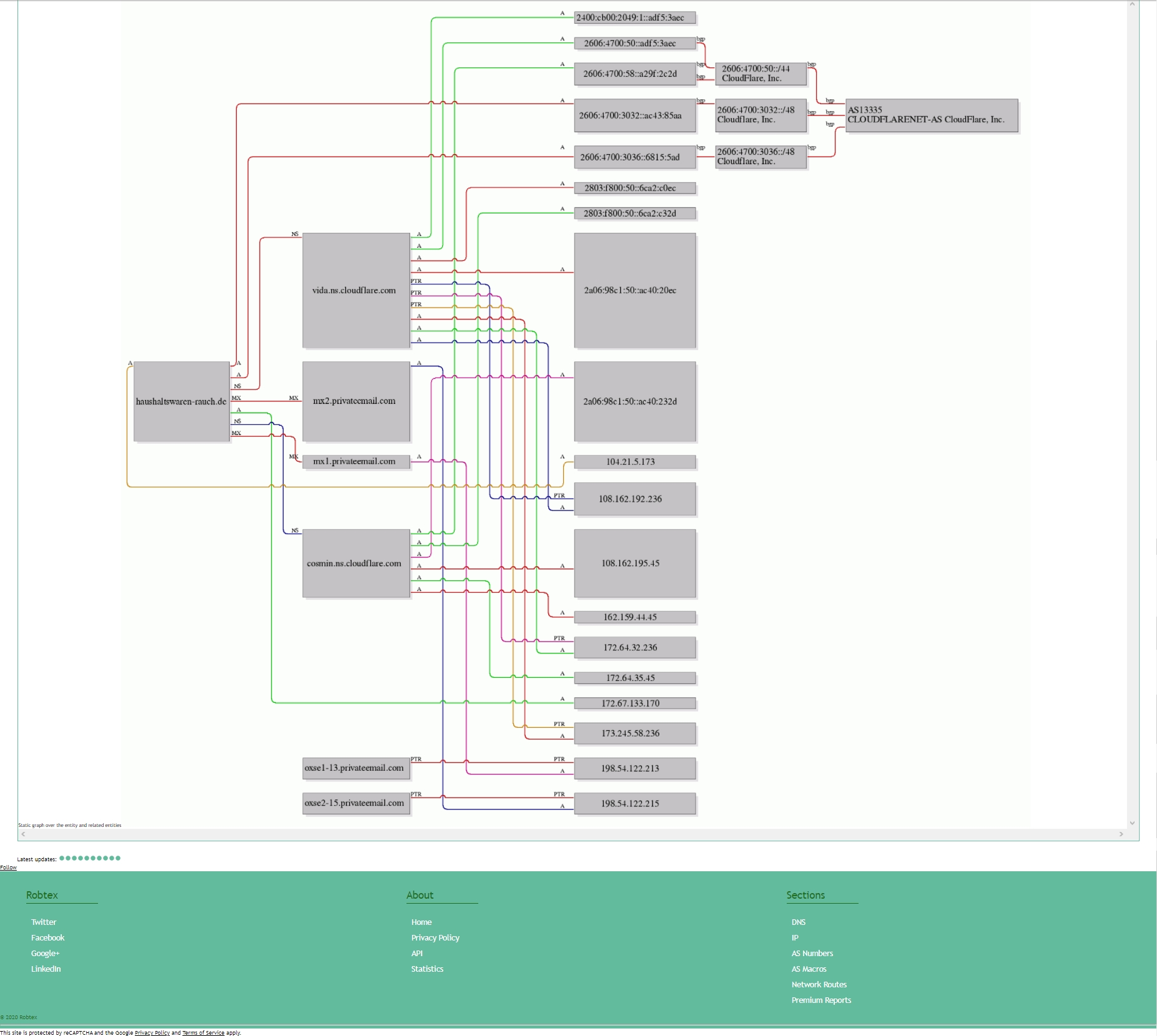Click the last Latest updates dot
Viewport: 1157px width, 1036px height.
tap(118, 858)
